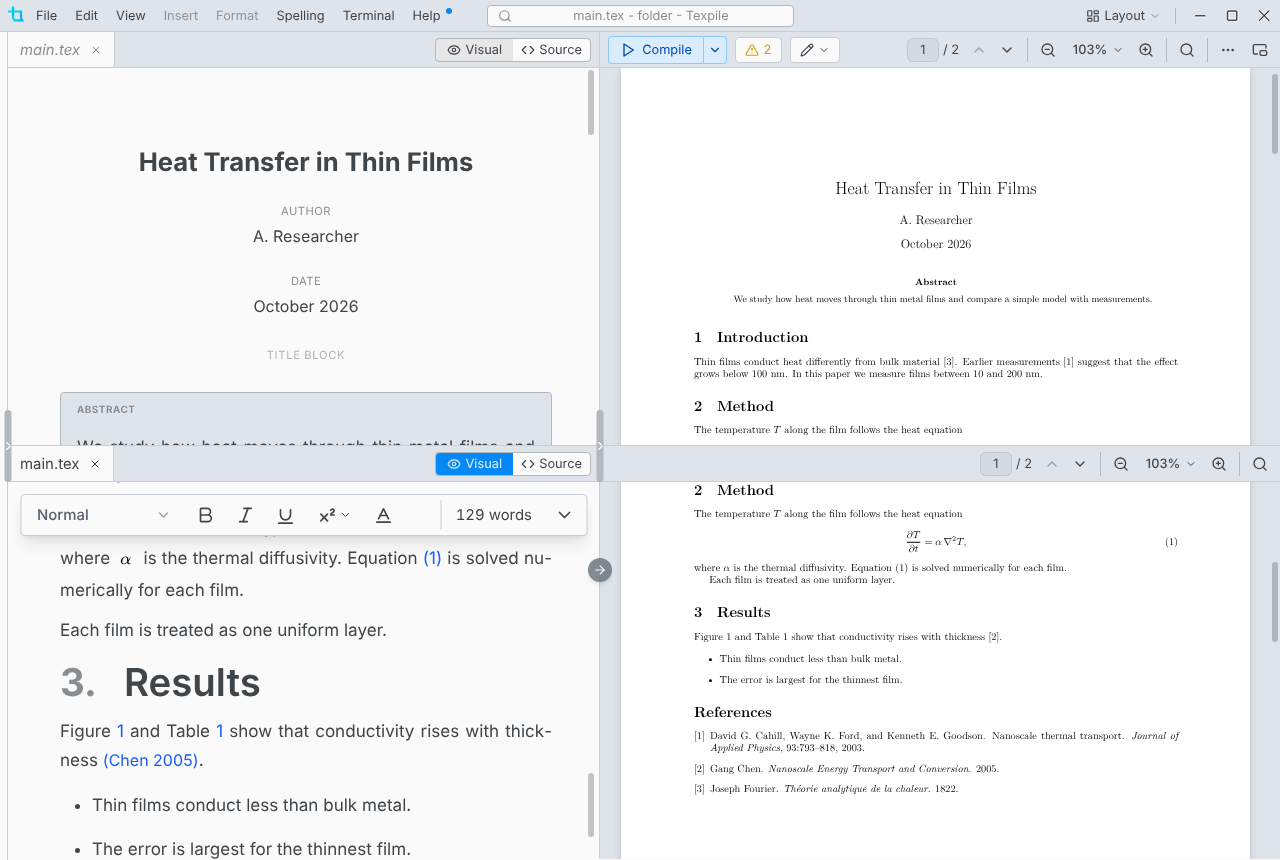The image size is (1280, 860).
Task: Switch upper editor to Visual mode
Action: (475, 50)
